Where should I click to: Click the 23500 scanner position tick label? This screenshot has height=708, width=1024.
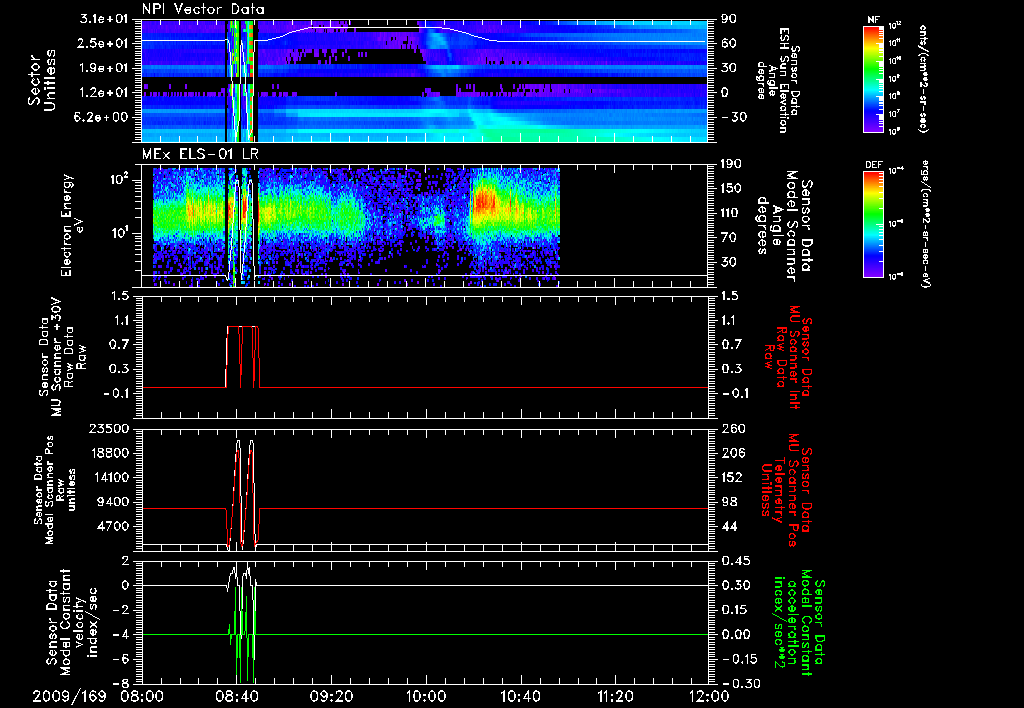[x=109, y=429]
